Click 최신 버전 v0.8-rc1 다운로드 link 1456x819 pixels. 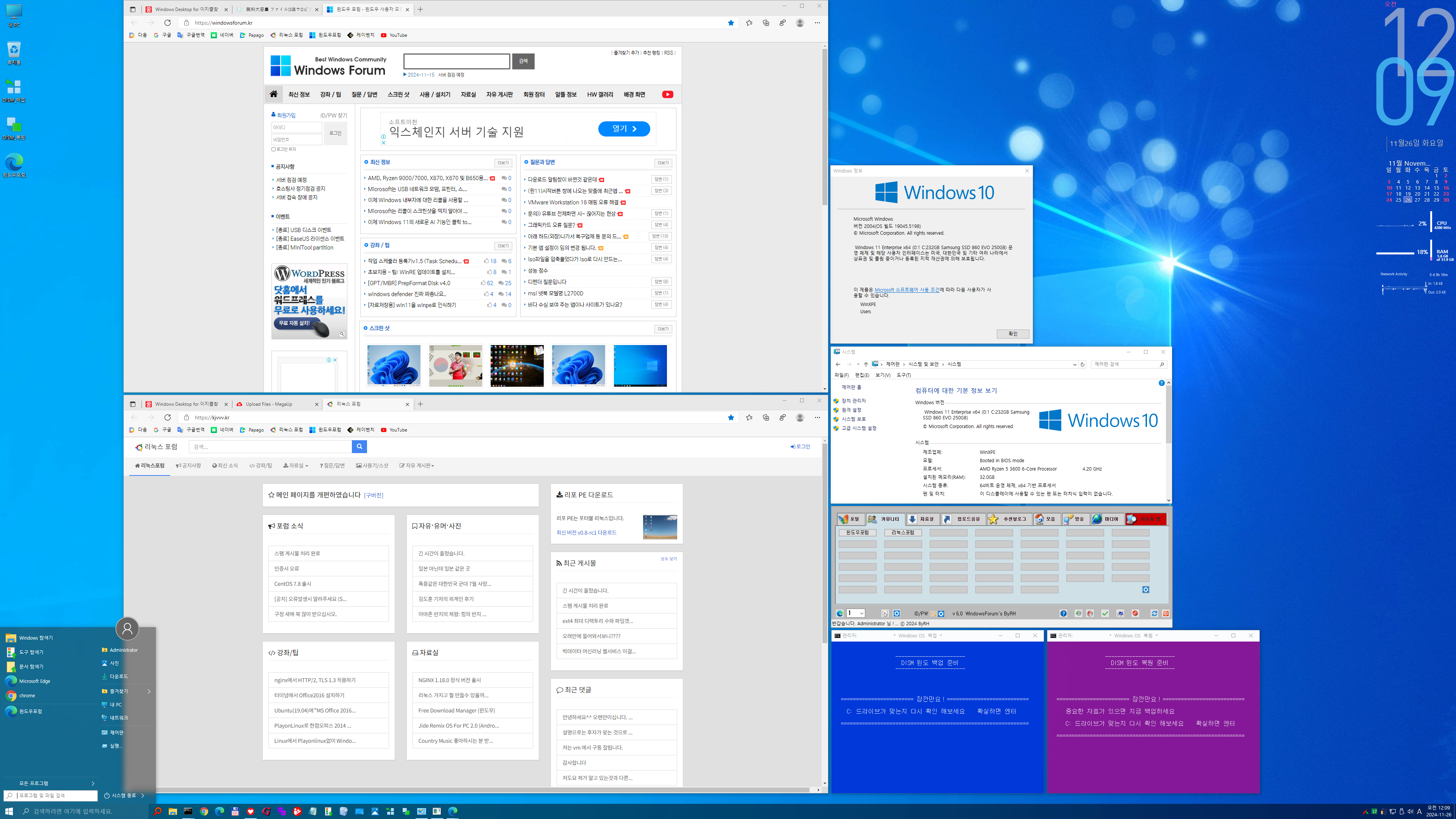[586, 532]
